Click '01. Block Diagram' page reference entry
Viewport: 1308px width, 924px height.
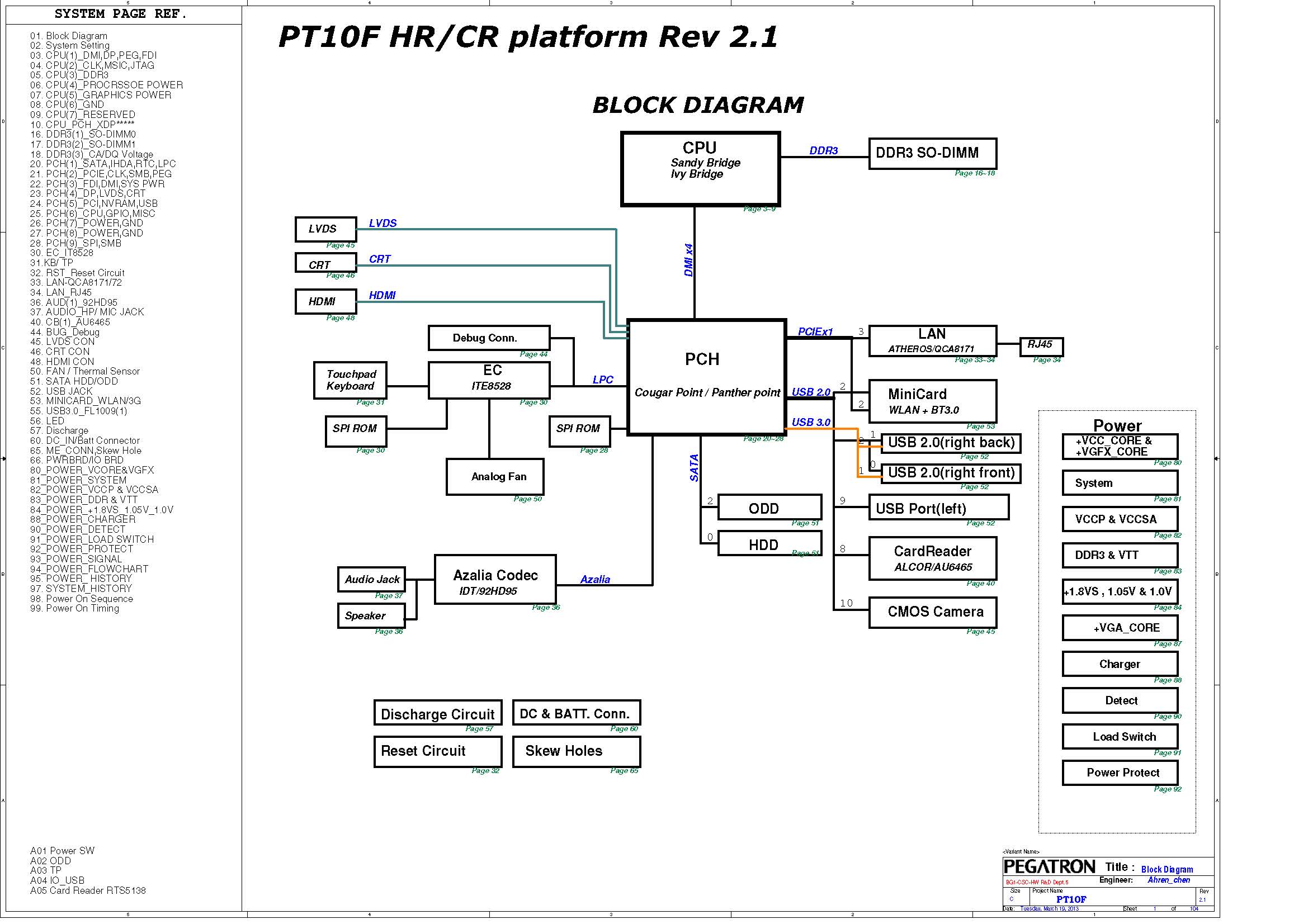(x=69, y=36)
